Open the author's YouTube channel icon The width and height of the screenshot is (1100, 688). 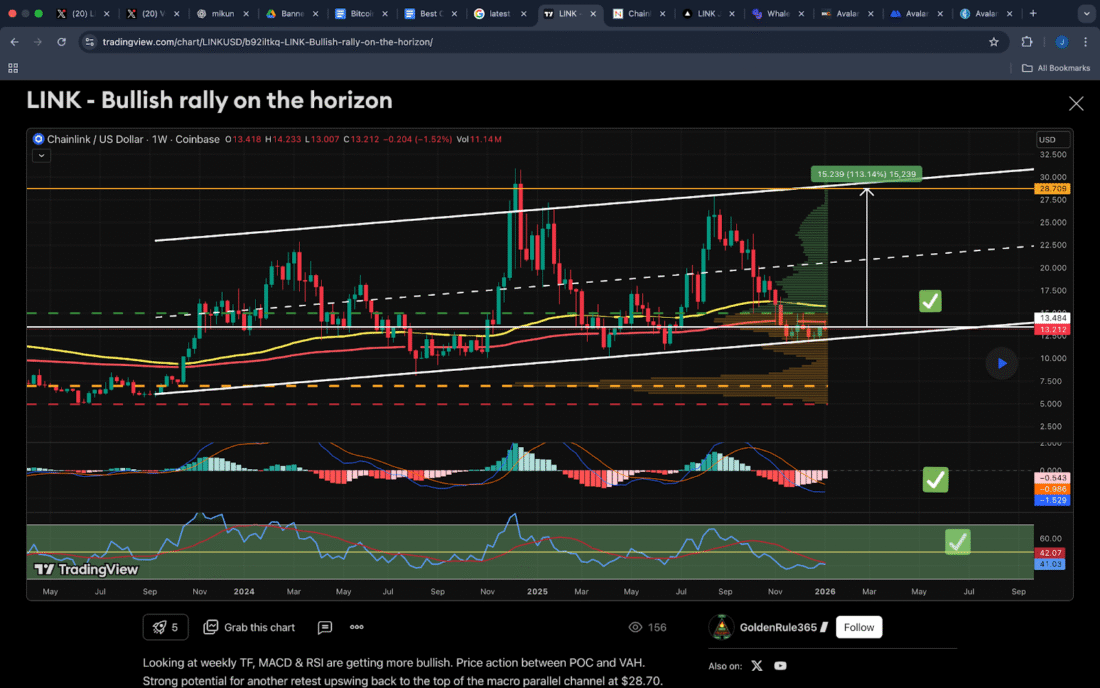click(x=780, y=666)
